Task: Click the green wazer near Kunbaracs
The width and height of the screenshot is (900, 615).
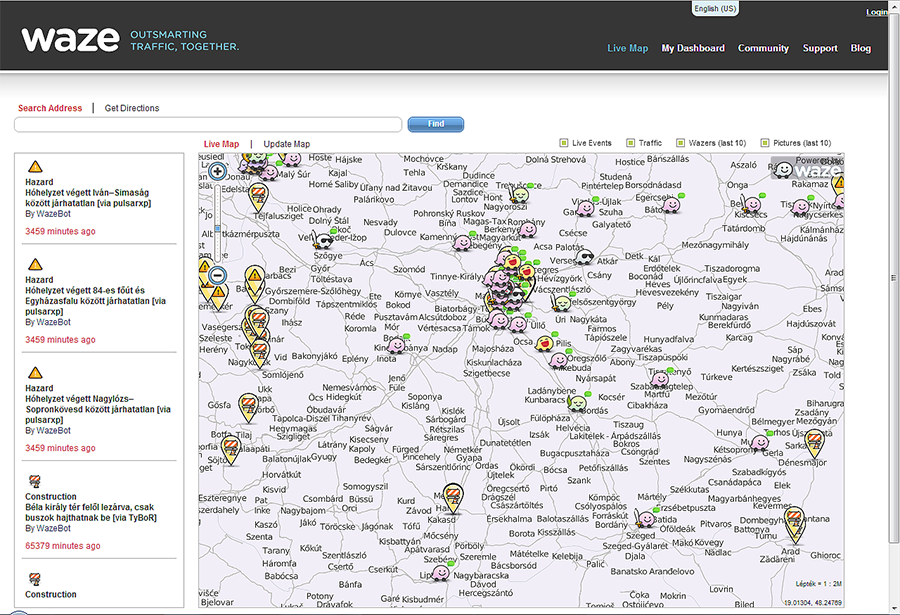Action: pos(577,403)
